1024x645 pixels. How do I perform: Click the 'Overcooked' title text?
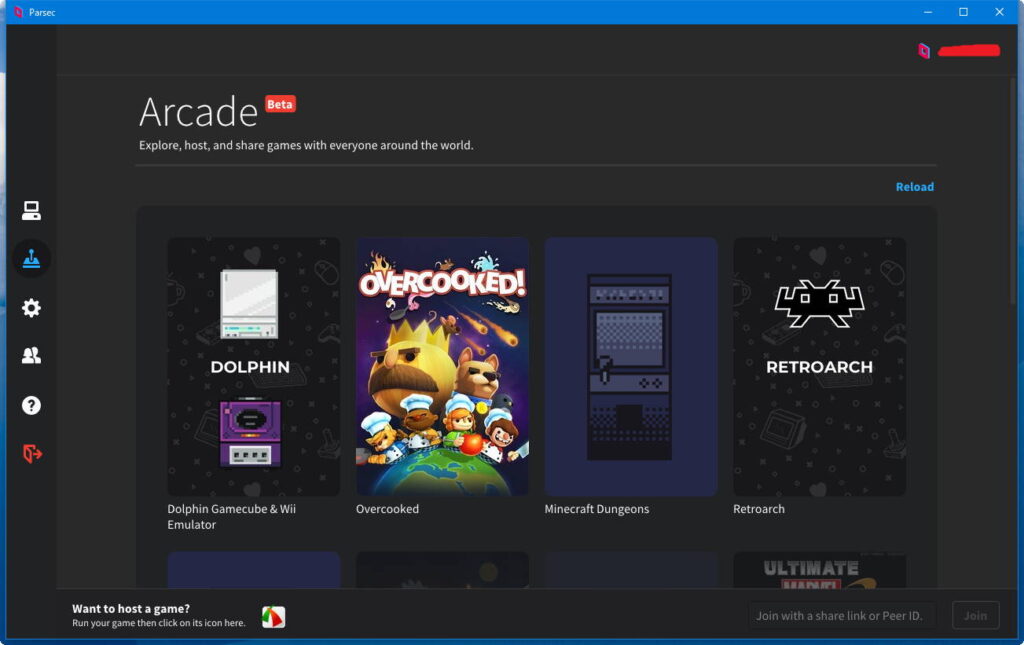click(x=387, y=509)
